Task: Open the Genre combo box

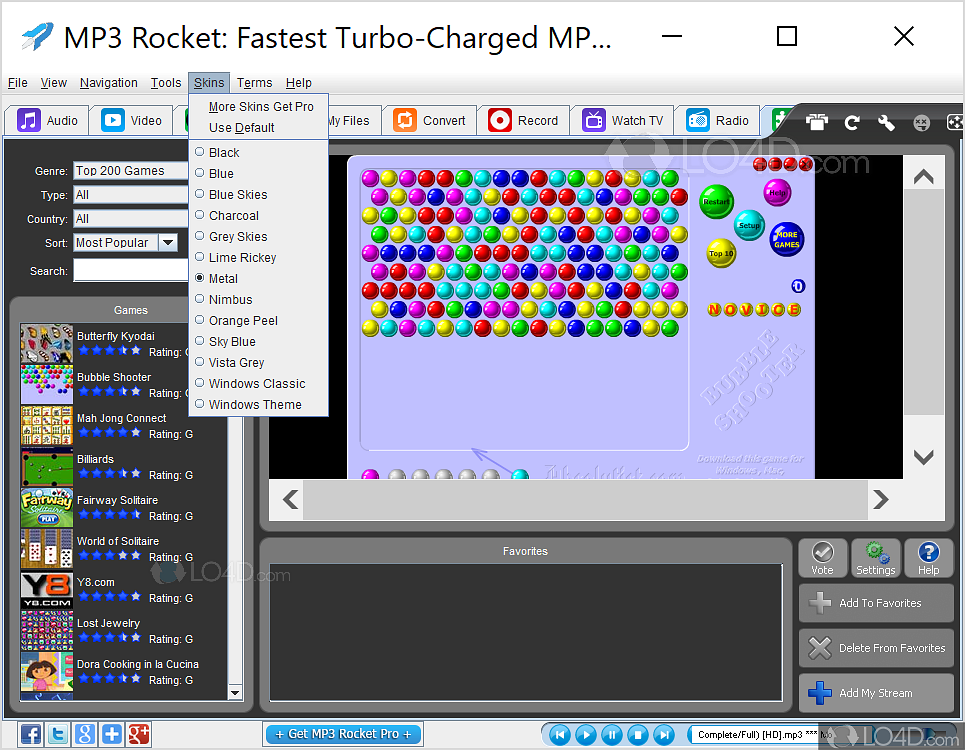Action: (x=131, y=171)
